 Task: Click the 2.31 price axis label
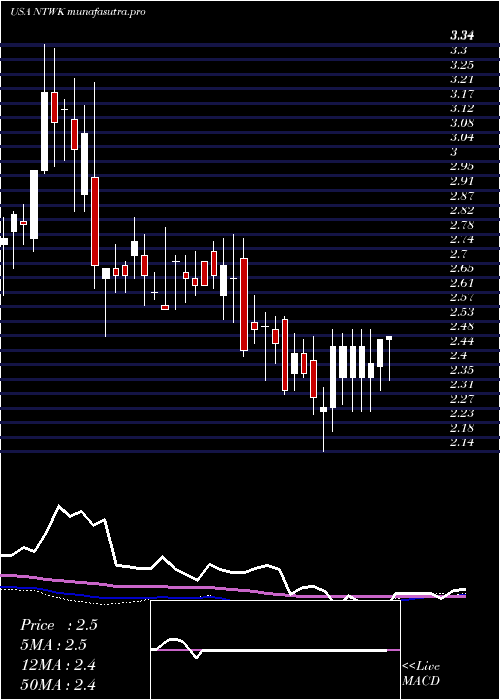coord(461,384)
